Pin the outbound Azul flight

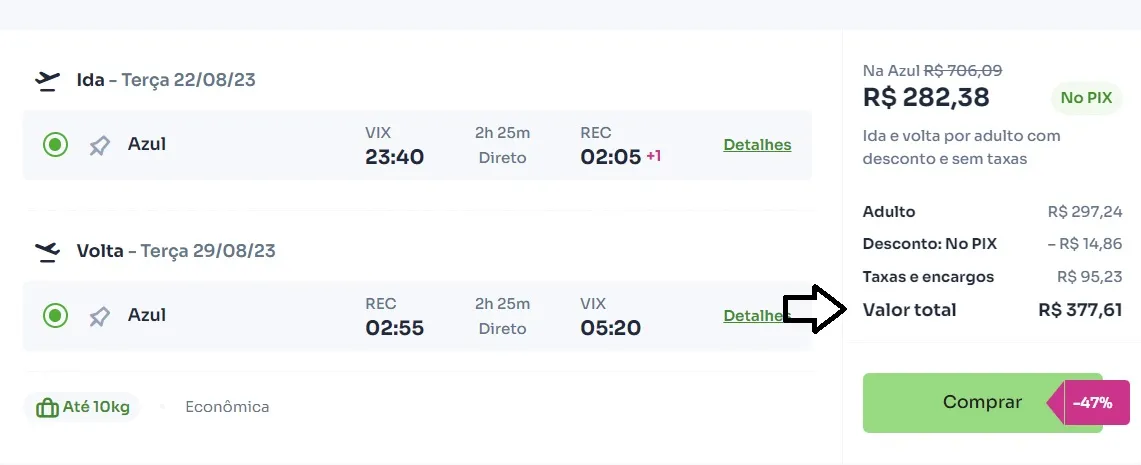[x=99, y=145]
